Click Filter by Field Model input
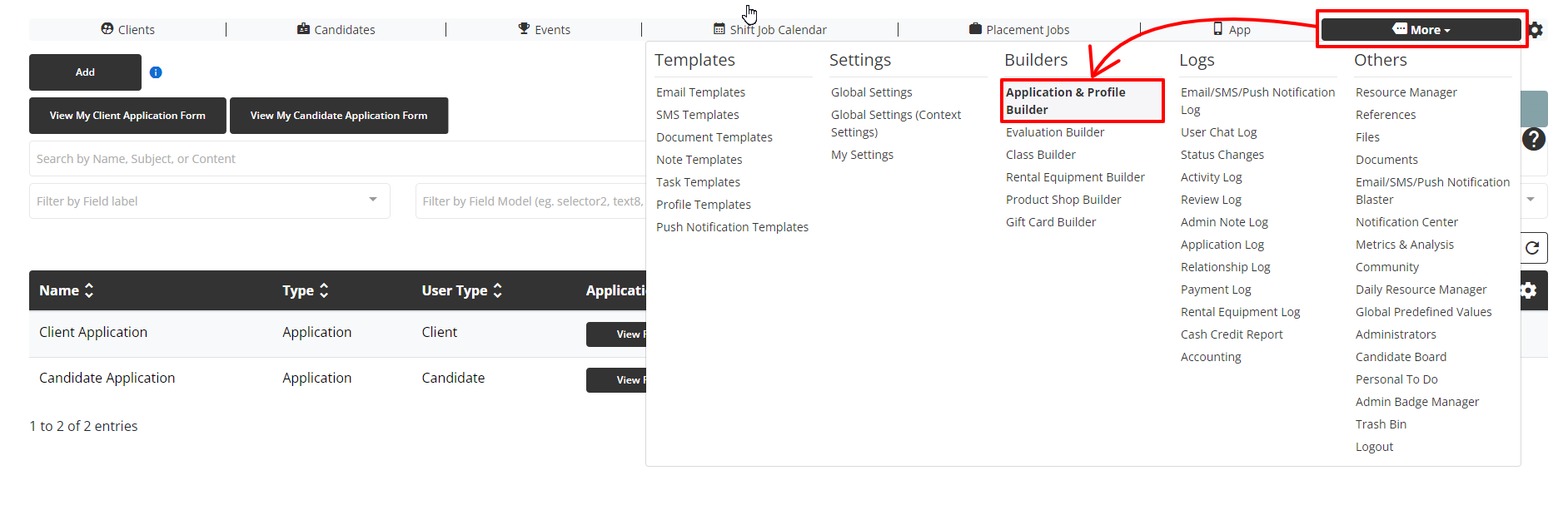 pos(531,201)
